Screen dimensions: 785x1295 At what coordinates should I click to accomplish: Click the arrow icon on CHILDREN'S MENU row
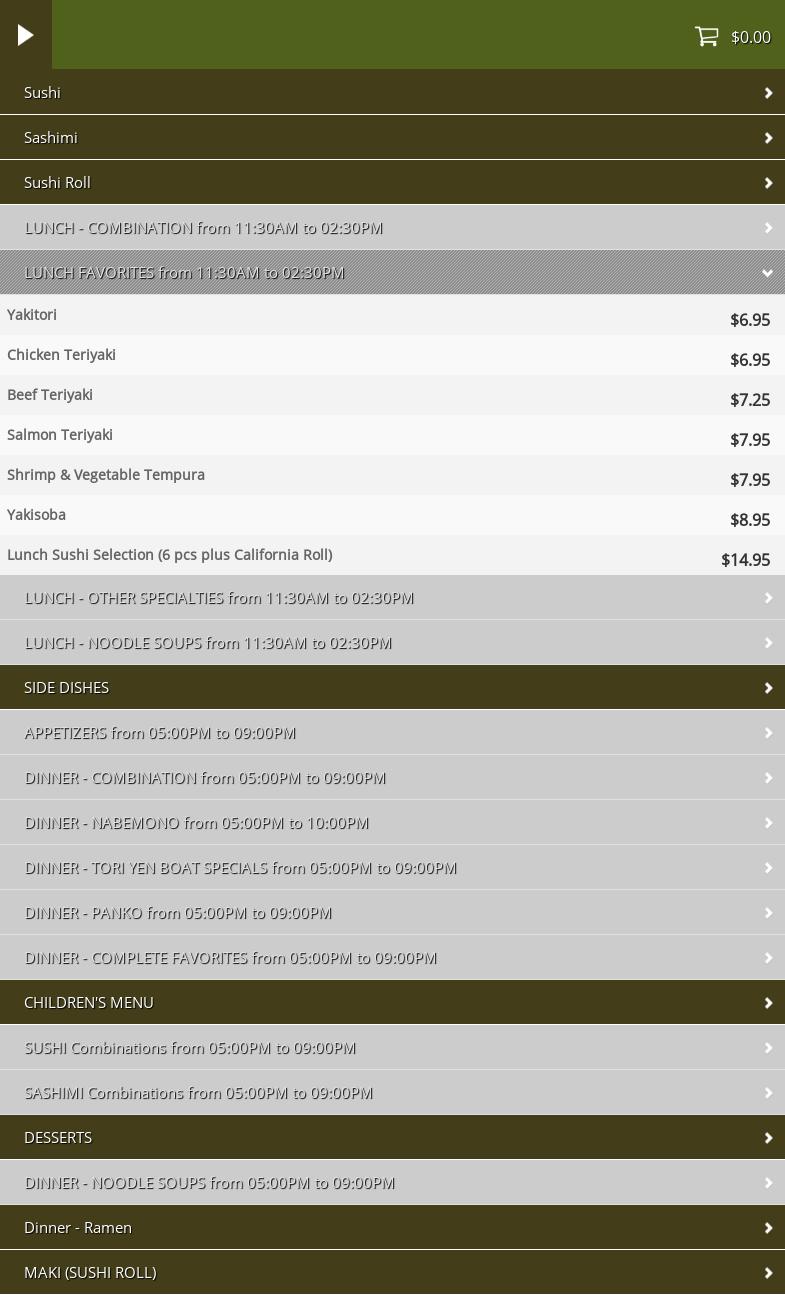(x=768, y=1003)
